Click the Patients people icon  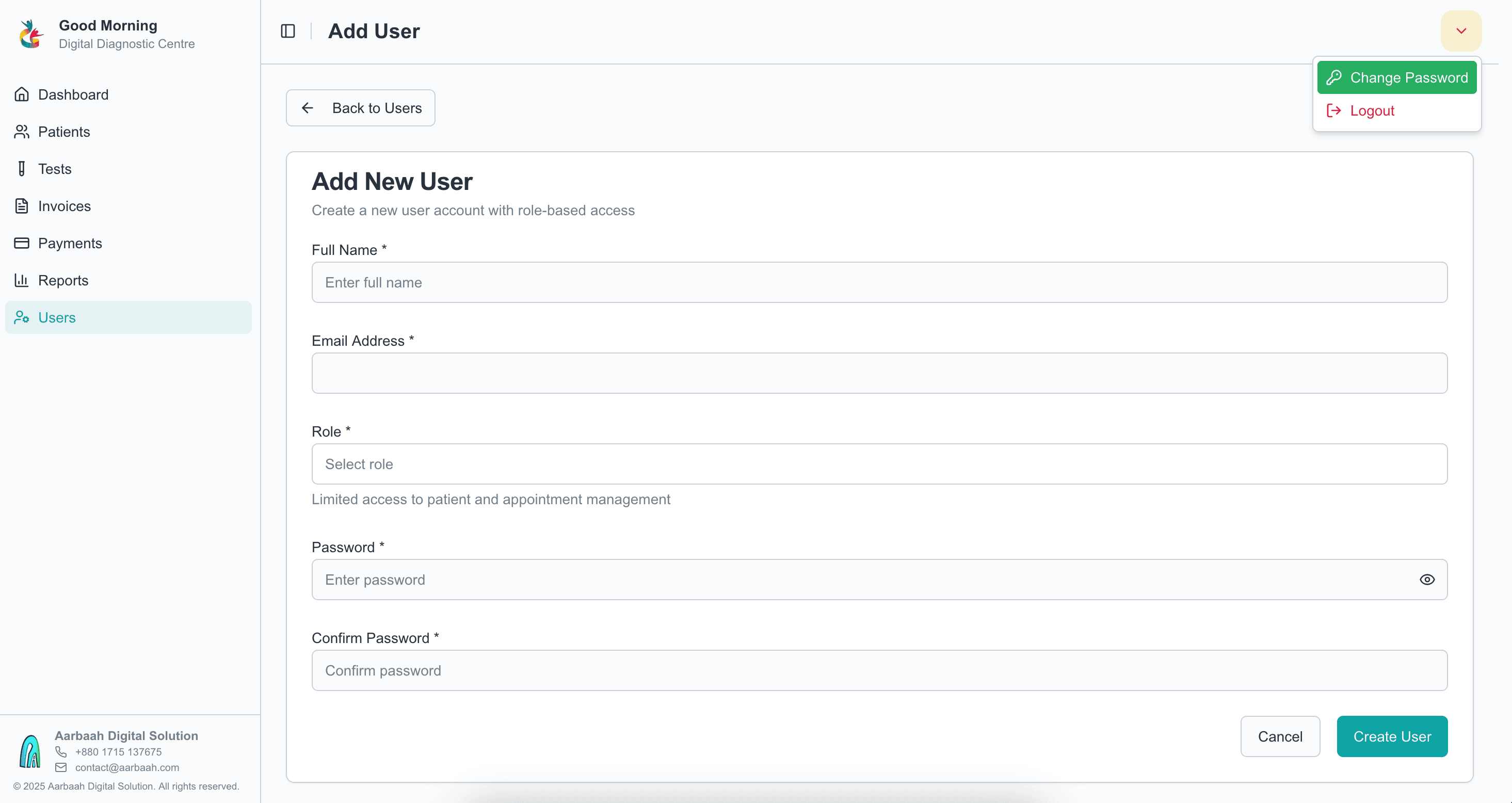coord(22,132)
